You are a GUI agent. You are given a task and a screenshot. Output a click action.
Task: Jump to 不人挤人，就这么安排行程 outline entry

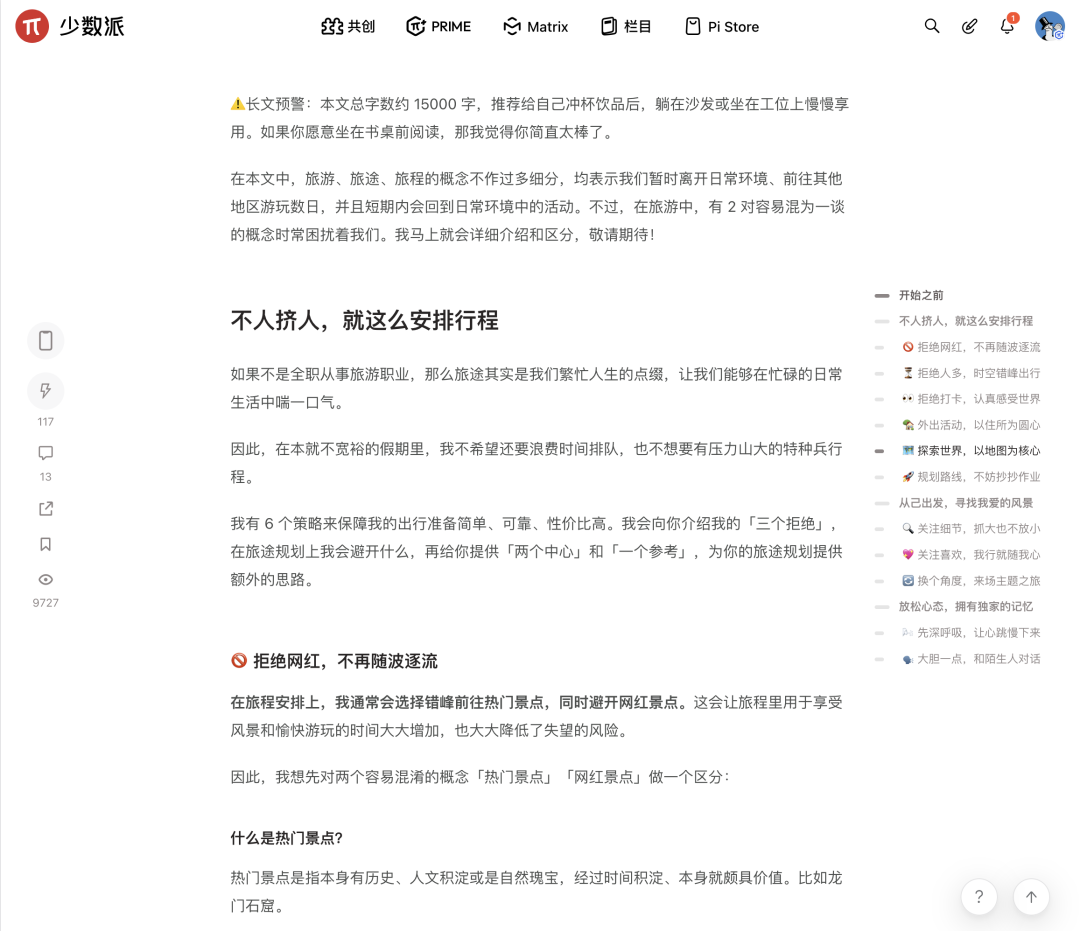coord(966,321)
